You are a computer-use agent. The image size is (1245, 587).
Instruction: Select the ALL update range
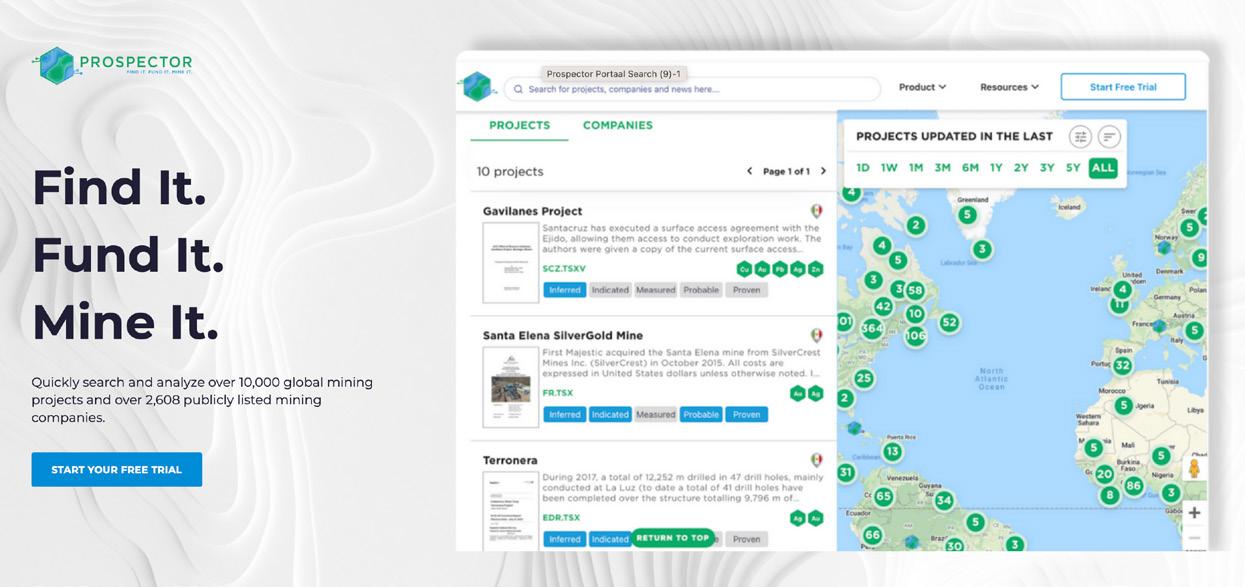pos(1103,168)
